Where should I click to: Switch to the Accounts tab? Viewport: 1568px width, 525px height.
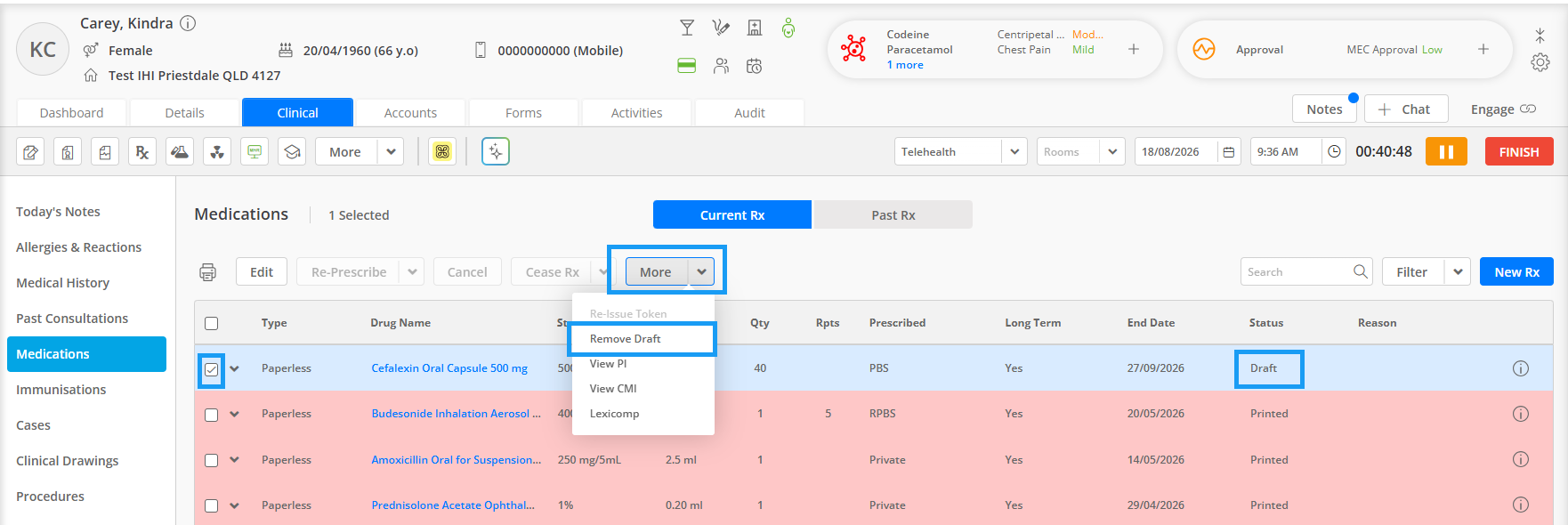tap(410, 113)
